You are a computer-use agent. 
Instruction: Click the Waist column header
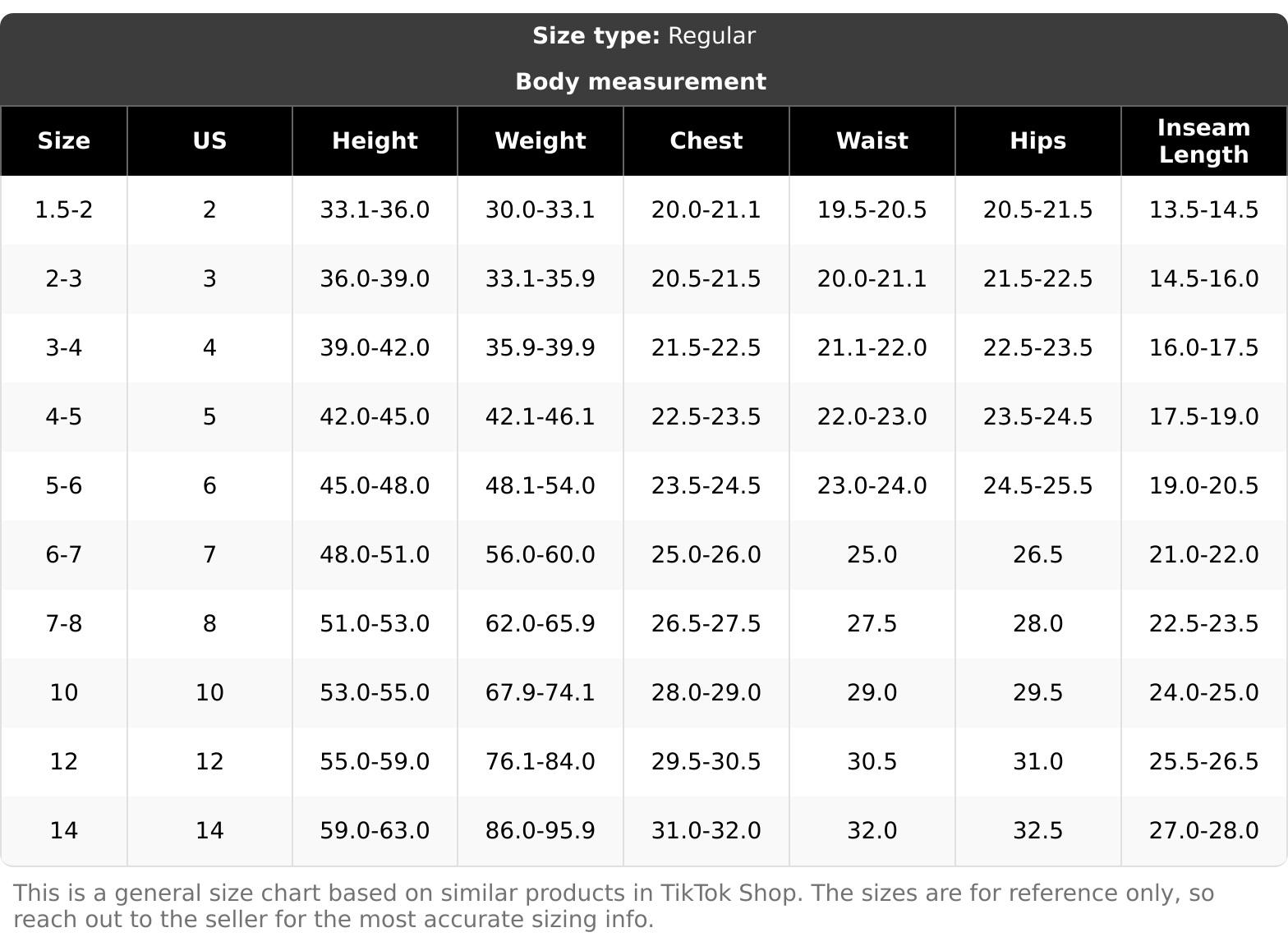tap(872, 141)
